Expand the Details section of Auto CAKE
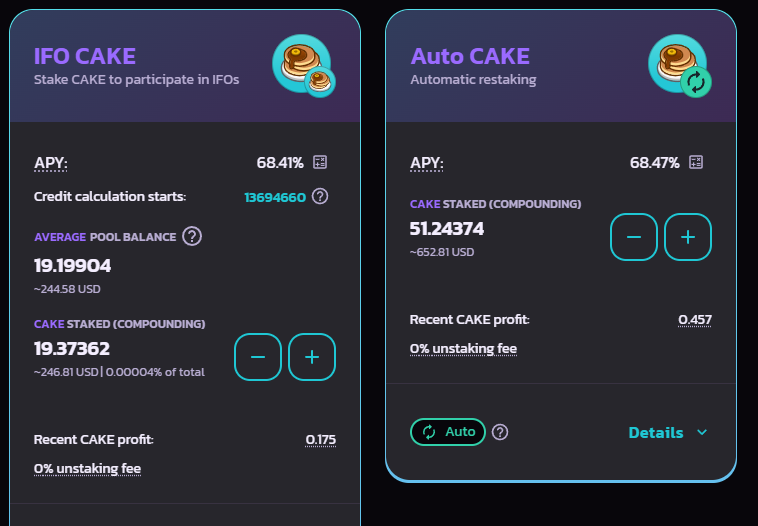Viewport: 758px width, 526px height. tap(668, 432)
